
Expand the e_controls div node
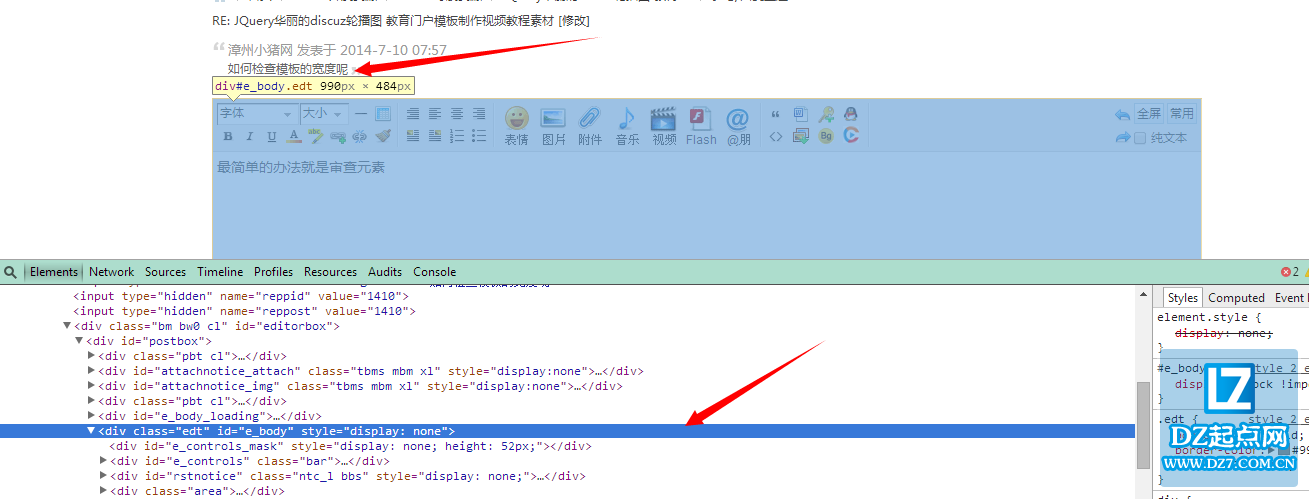point(103,461)
